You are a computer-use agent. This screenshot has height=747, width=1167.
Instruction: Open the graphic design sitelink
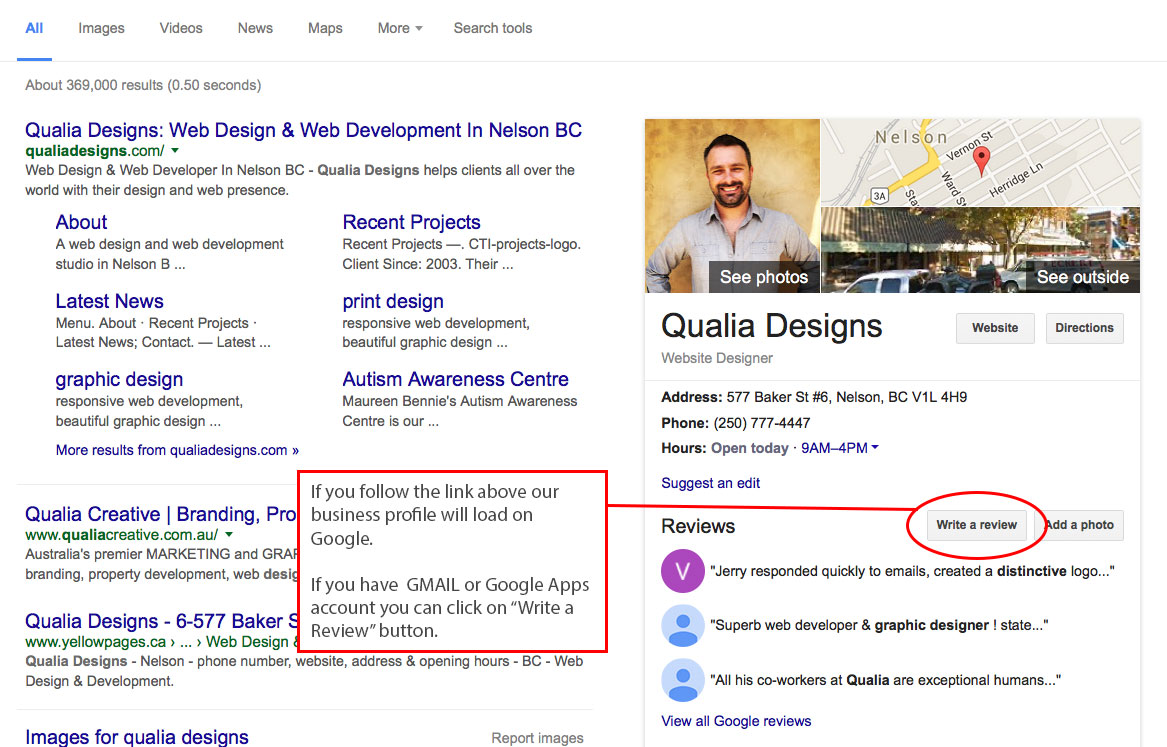(x=119, y=379)
